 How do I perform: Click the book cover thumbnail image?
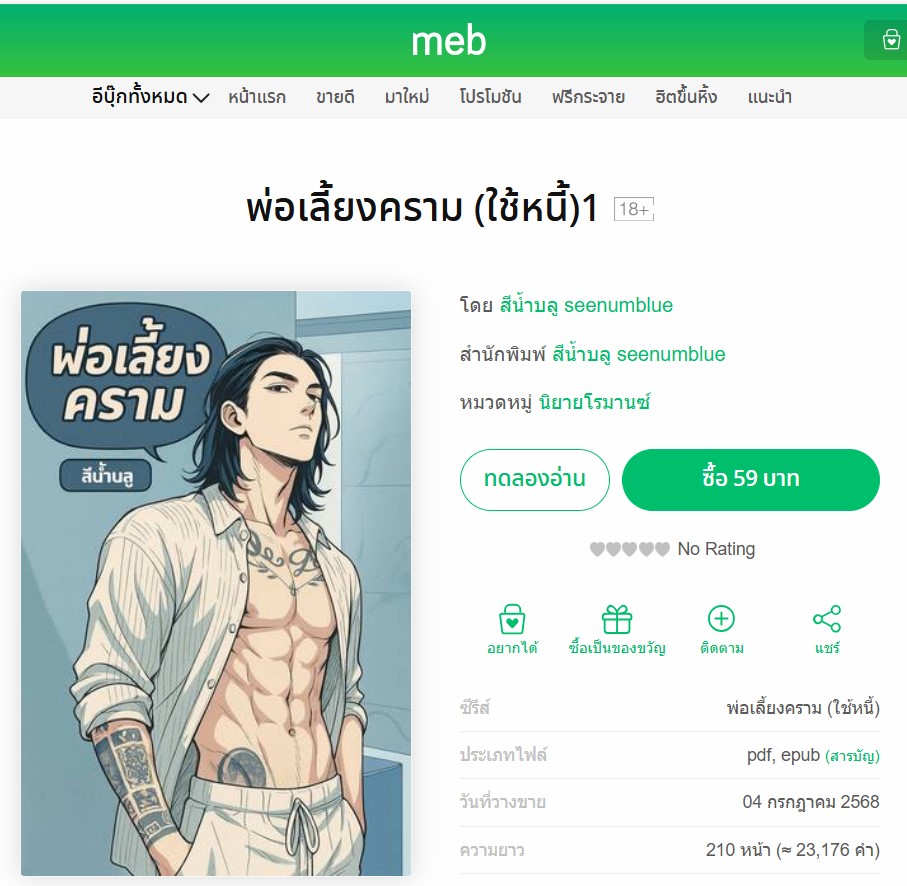[x=216, y=583]
